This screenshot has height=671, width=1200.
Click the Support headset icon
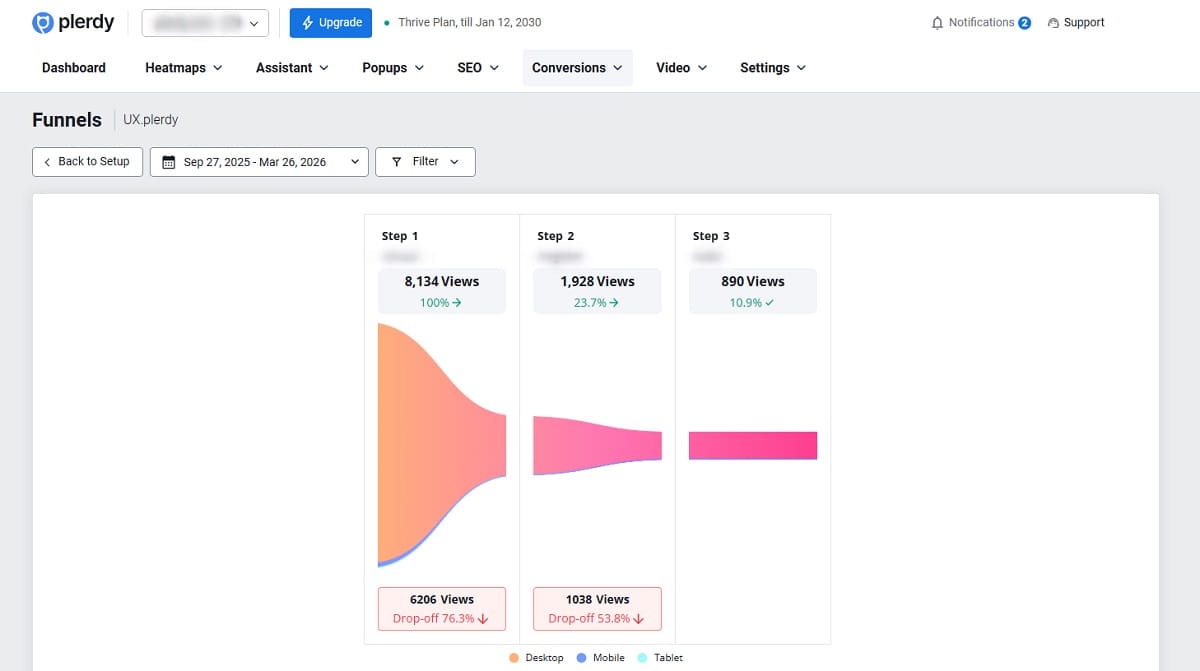click(x=1053, y=22)
